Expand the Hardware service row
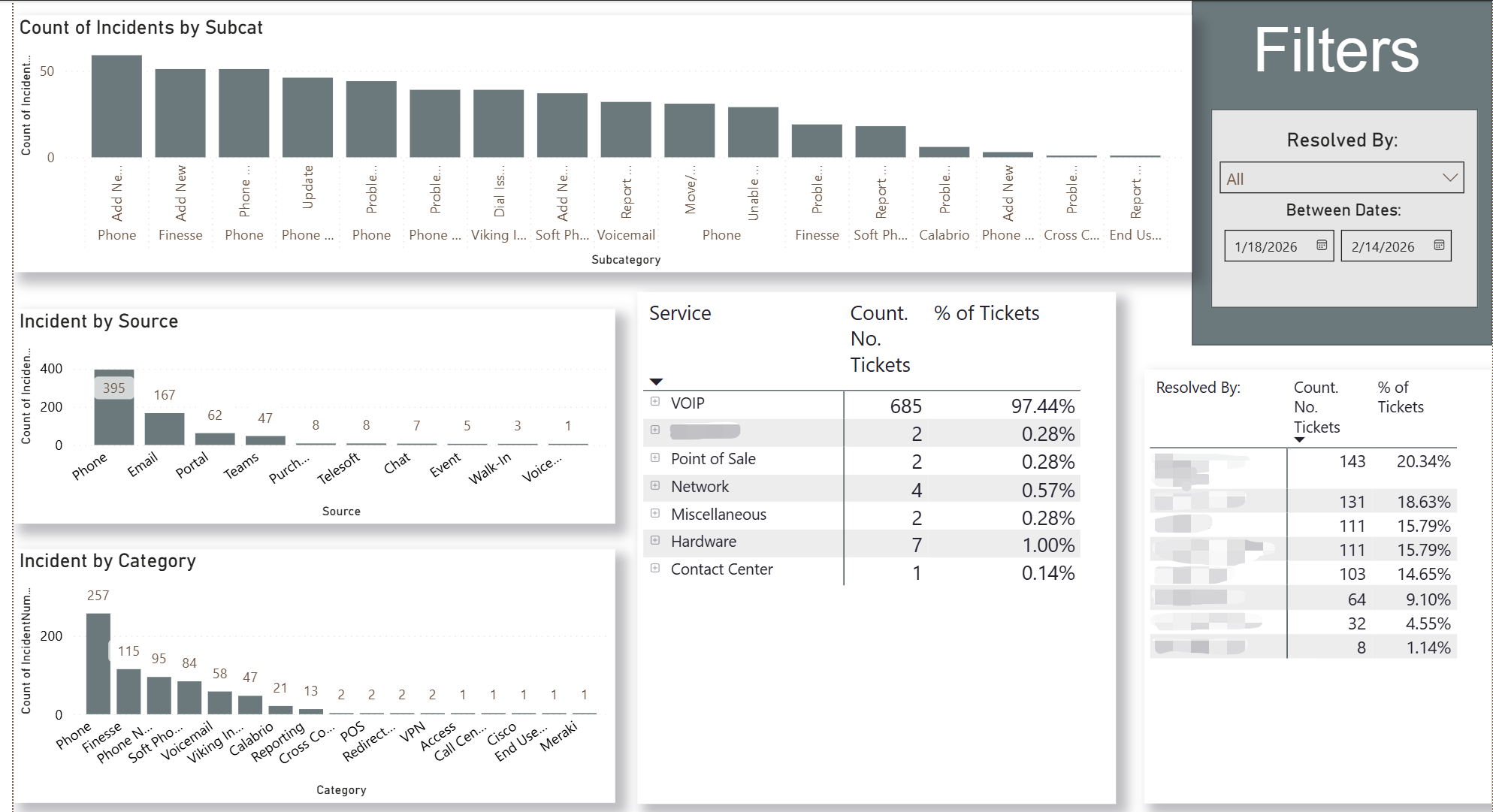Viewport: 1493px width, 812px height. click(655, 540)
